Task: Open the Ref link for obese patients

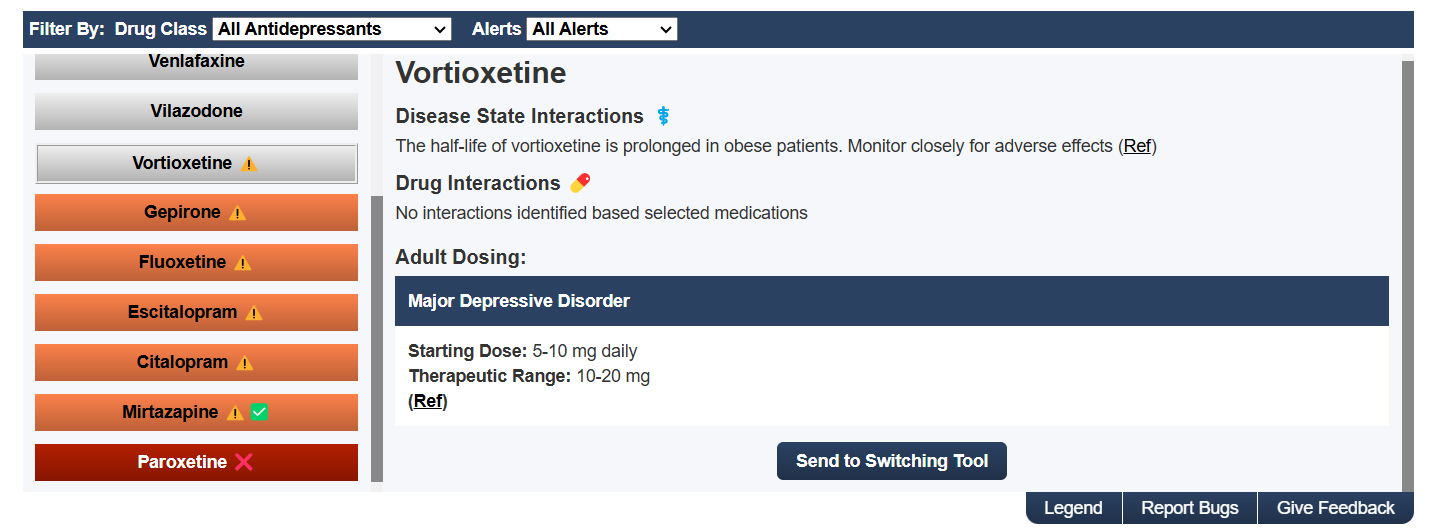Action: 1137,146
